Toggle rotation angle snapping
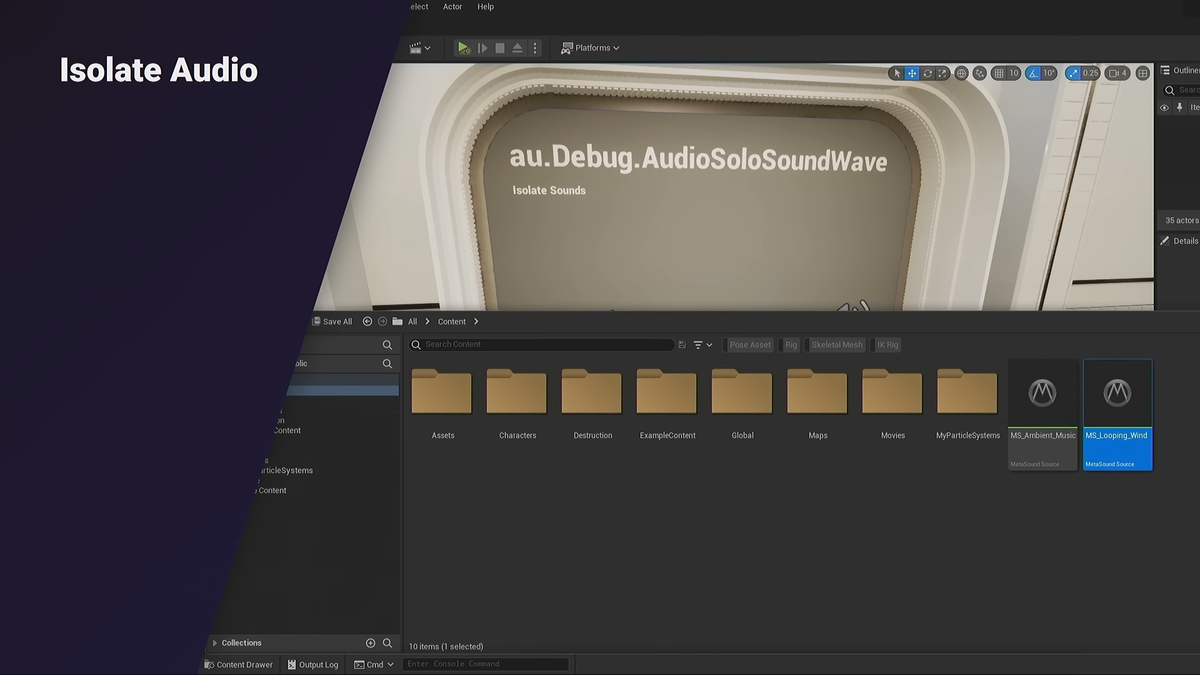 [x=1032, y=73]
